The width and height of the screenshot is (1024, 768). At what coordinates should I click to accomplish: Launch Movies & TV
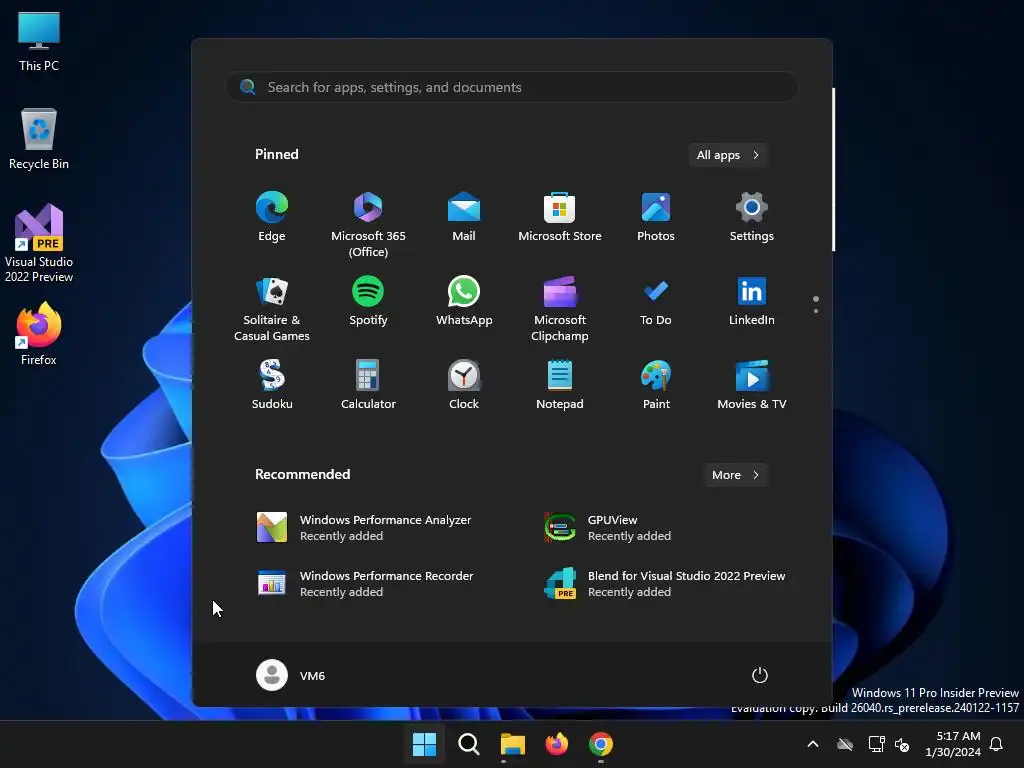752,385
